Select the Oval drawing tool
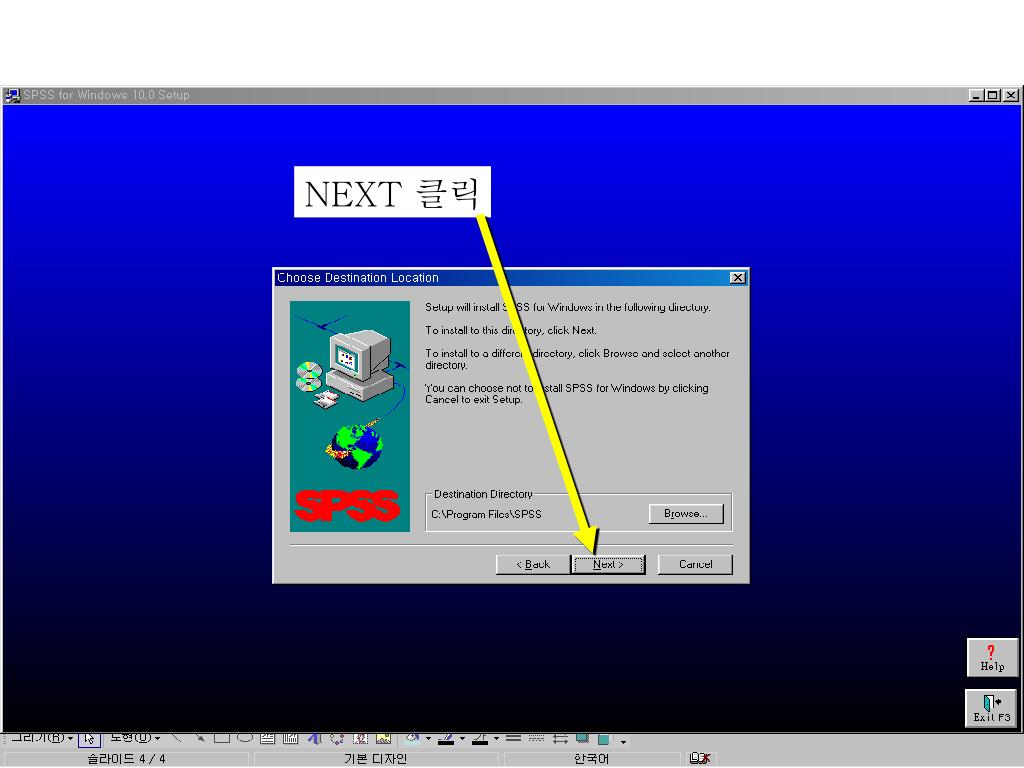The image size is (1024, 768). tap(245, 738)
